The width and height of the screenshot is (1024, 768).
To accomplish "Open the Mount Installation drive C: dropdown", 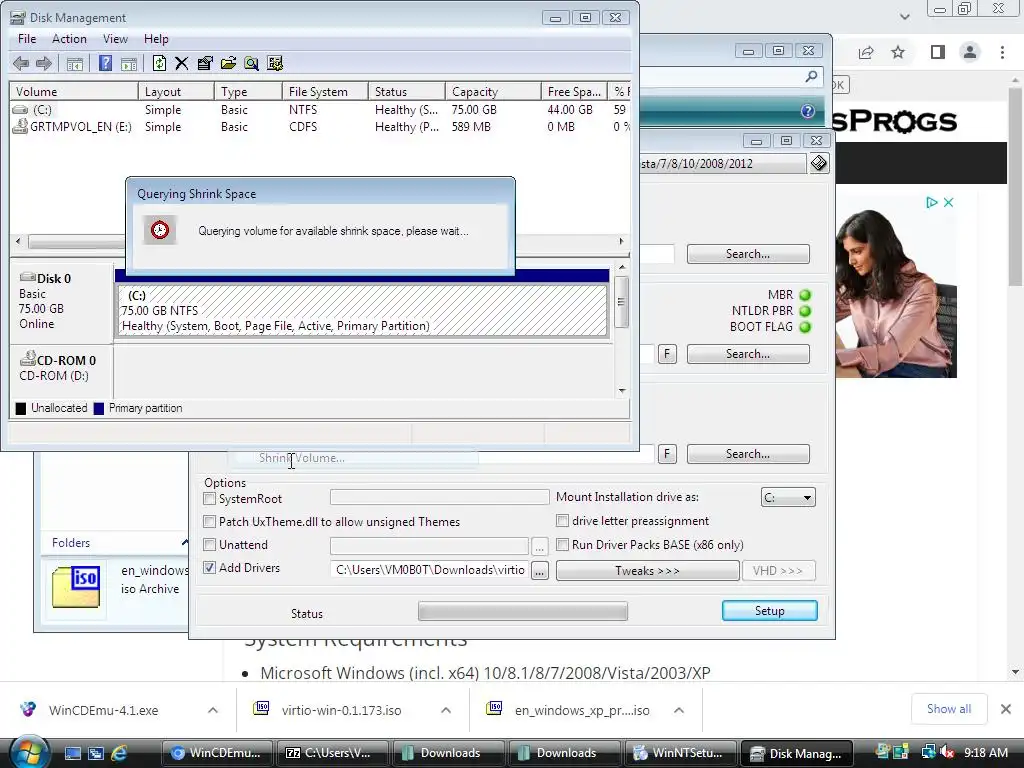I will (788, 498).
